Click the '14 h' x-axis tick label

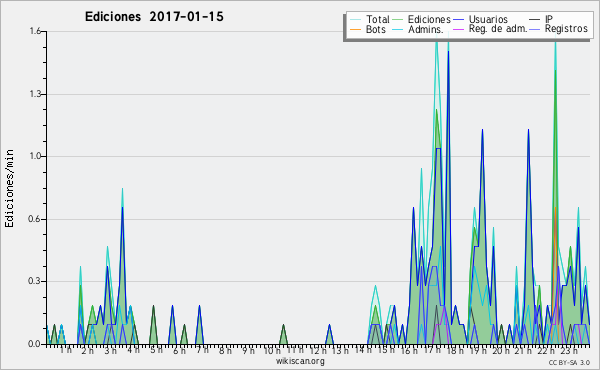pos(363,350)
